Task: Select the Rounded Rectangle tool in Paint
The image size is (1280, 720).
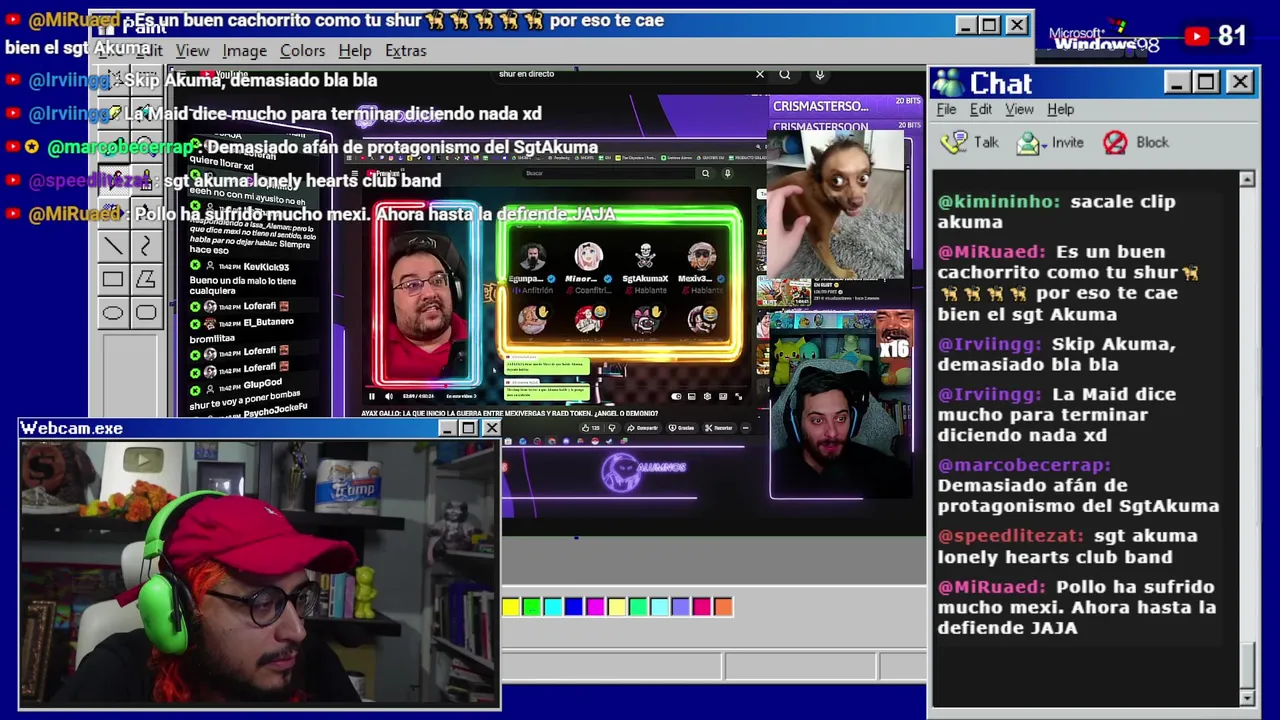Action: click(146, 313)
